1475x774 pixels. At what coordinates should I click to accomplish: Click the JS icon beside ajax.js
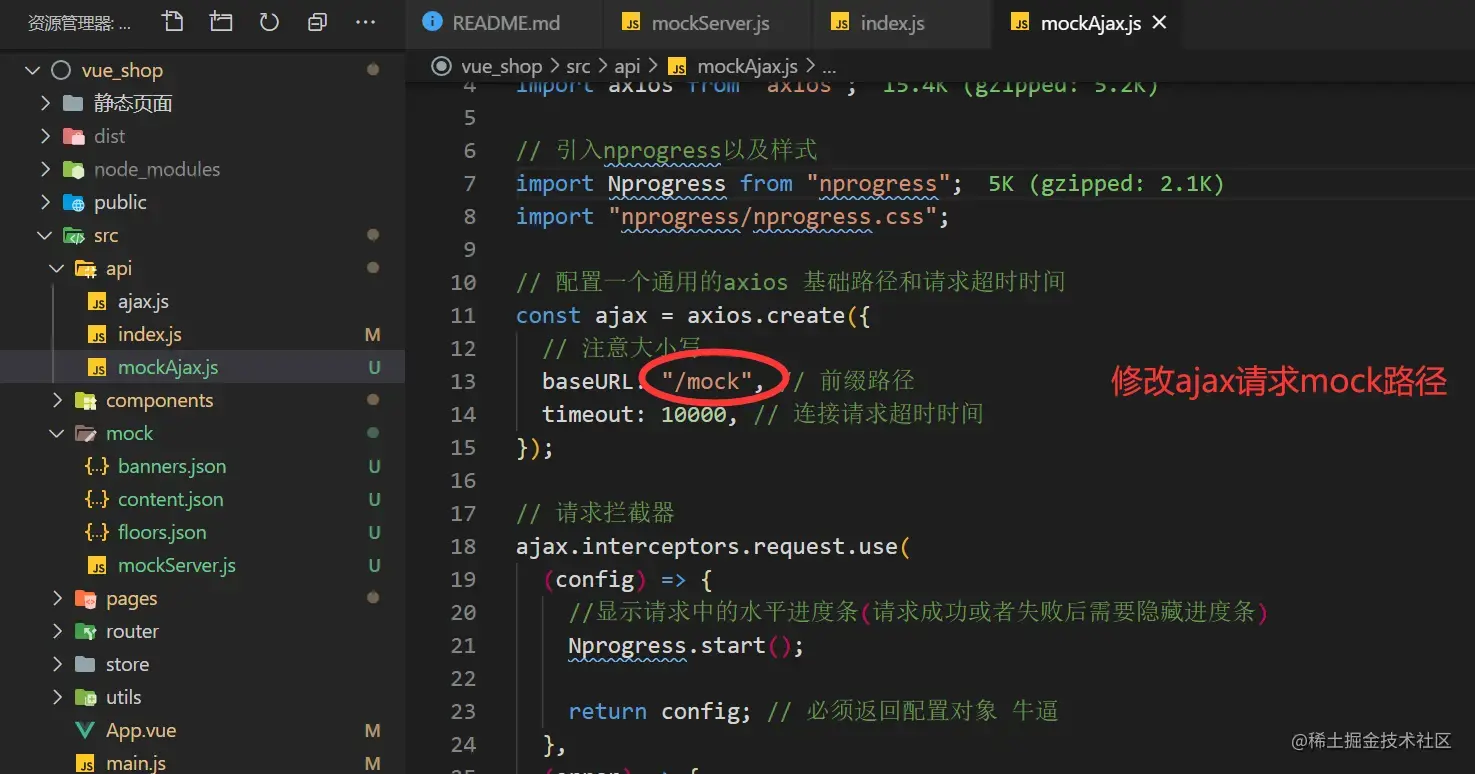97,302
